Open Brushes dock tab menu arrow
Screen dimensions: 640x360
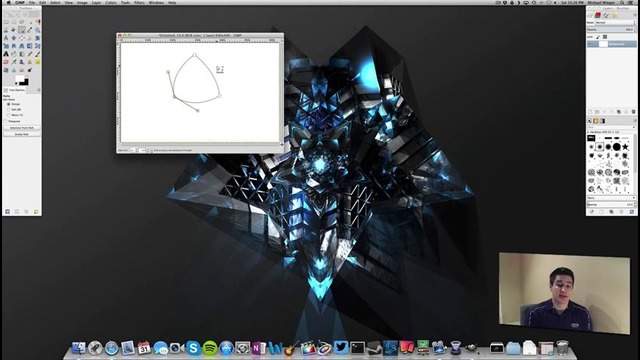tap(635, 121)
